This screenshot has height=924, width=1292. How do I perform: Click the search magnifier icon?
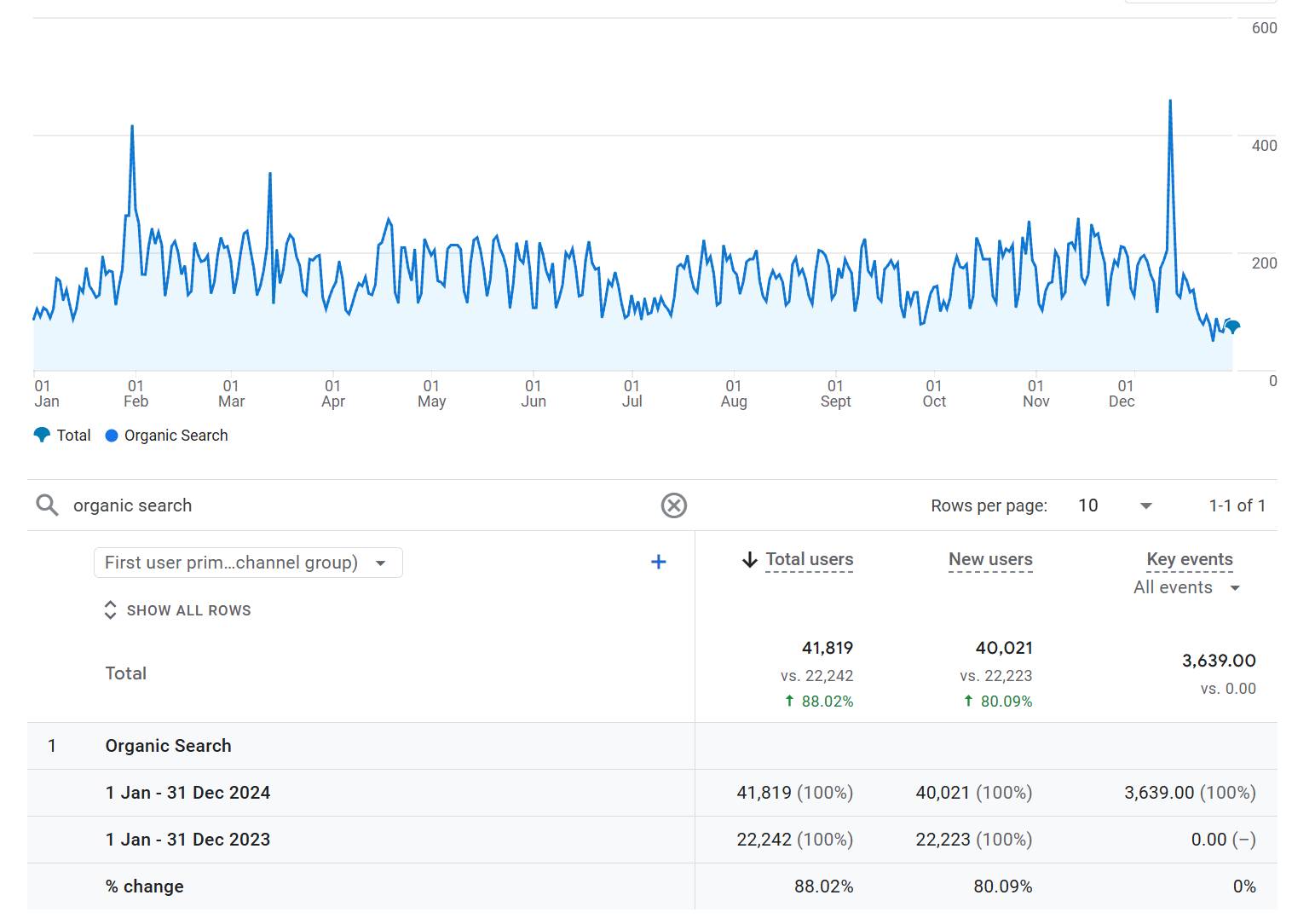[47, 505]
